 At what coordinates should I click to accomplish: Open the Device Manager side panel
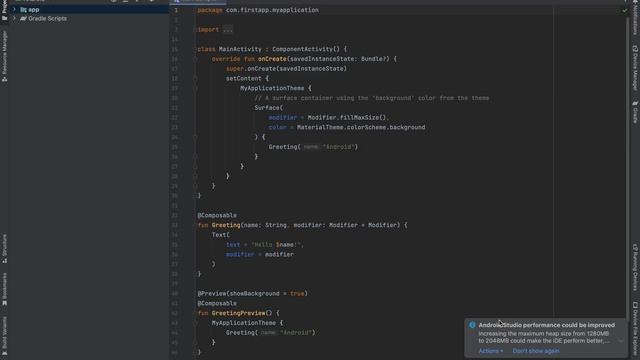pos(635,68)
